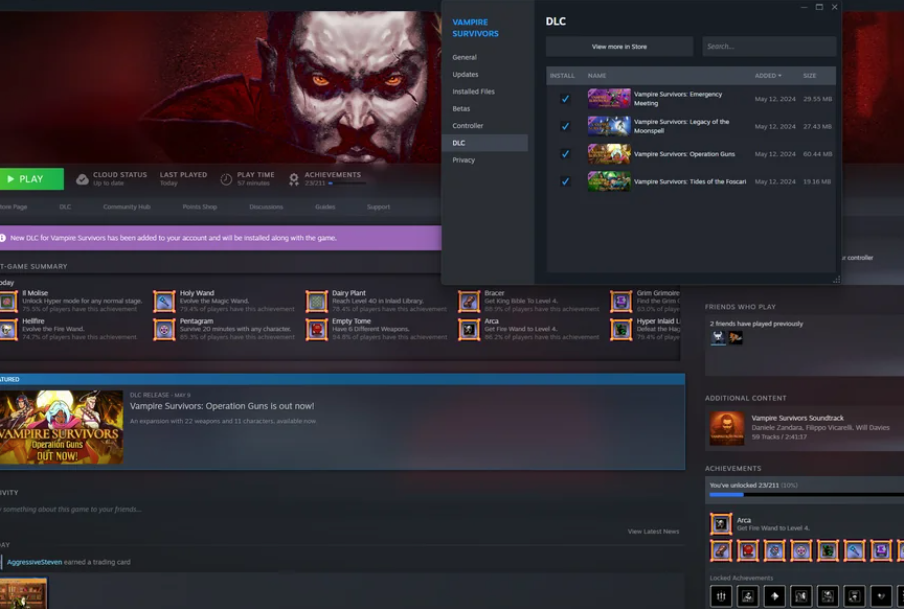Click the info icon in purple DLC banner

tap(2, 238)
